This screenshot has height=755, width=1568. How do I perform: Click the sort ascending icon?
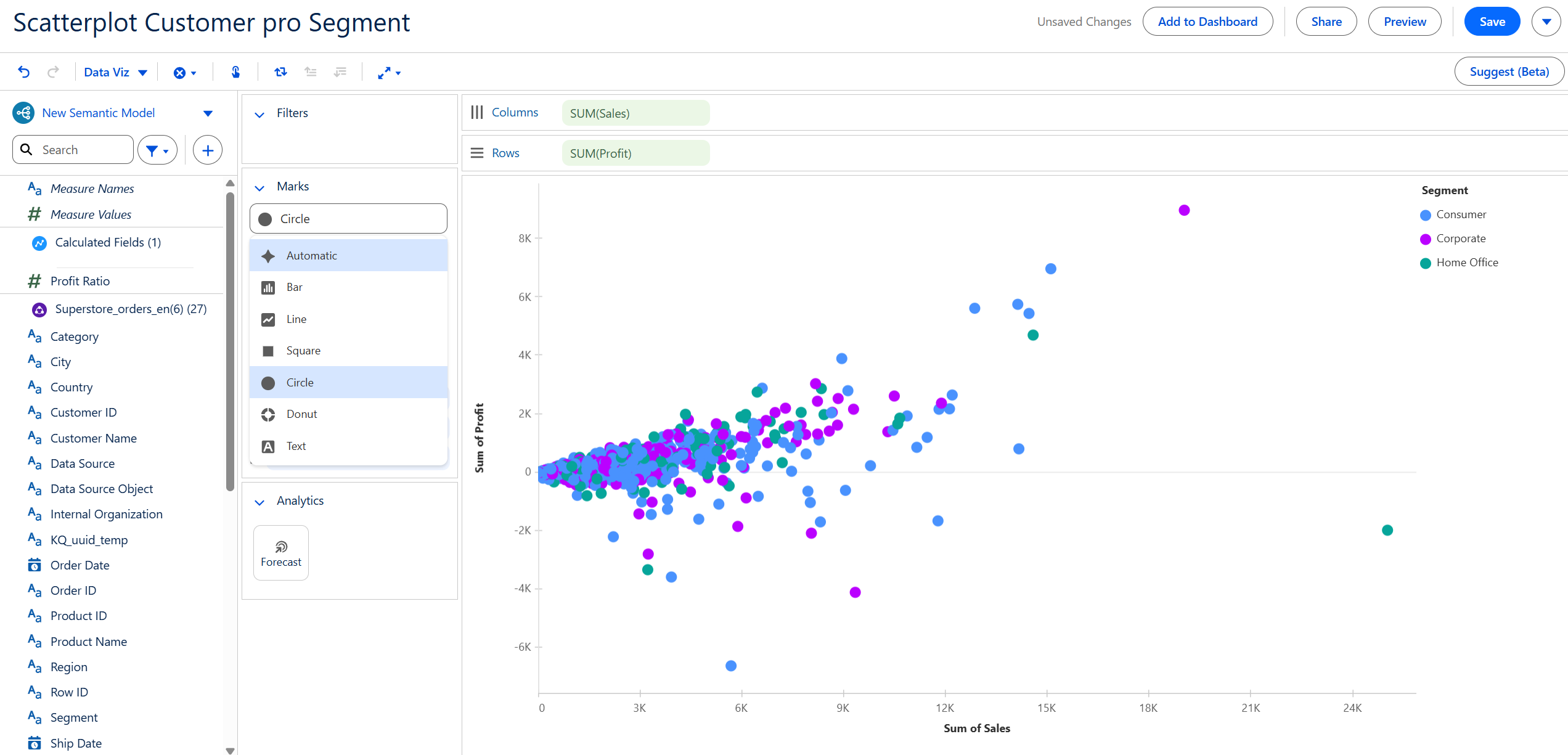tap(311, 72)
